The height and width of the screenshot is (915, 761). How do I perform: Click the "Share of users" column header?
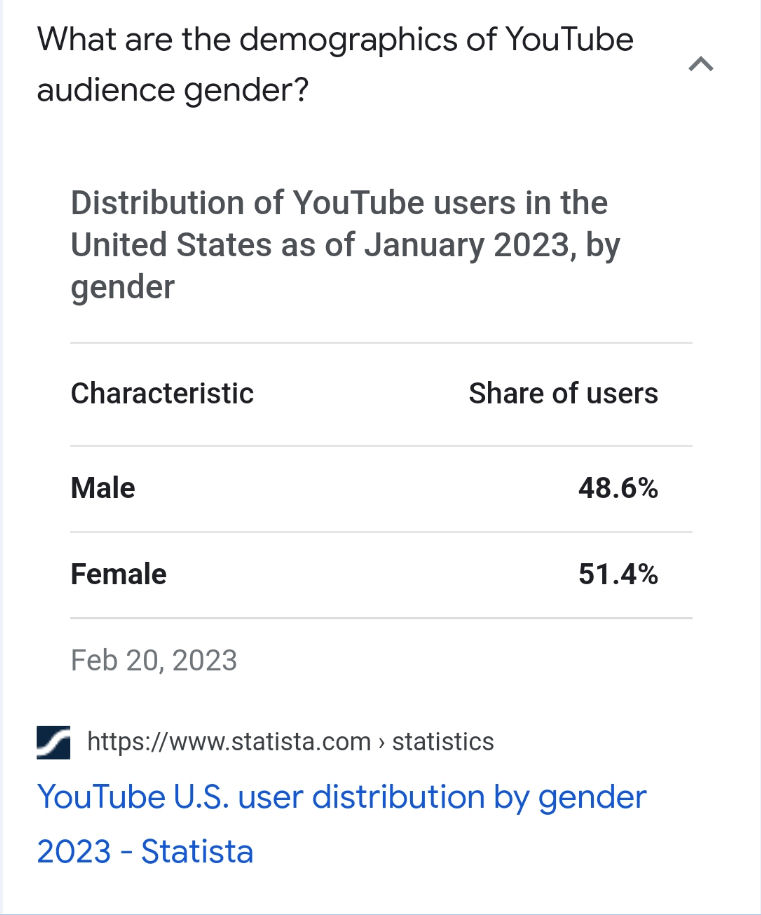tap(563, 393)
